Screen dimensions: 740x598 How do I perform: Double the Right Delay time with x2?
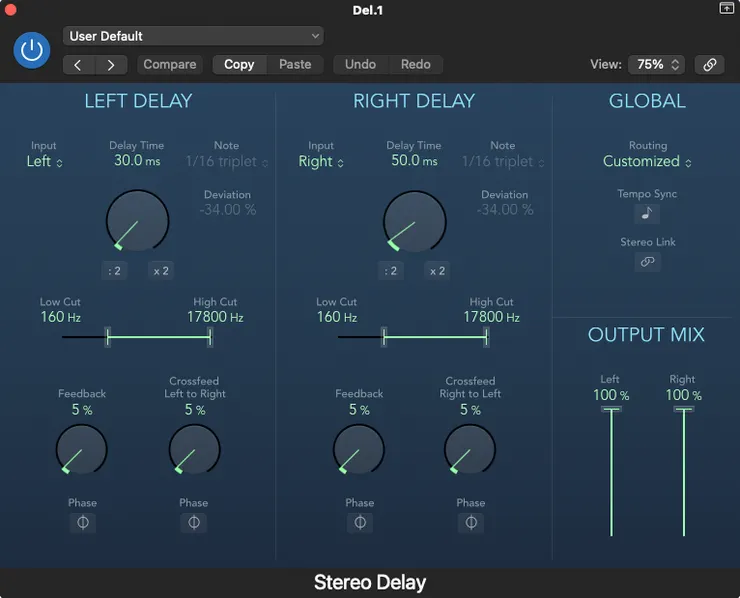[x=437, y=271]
